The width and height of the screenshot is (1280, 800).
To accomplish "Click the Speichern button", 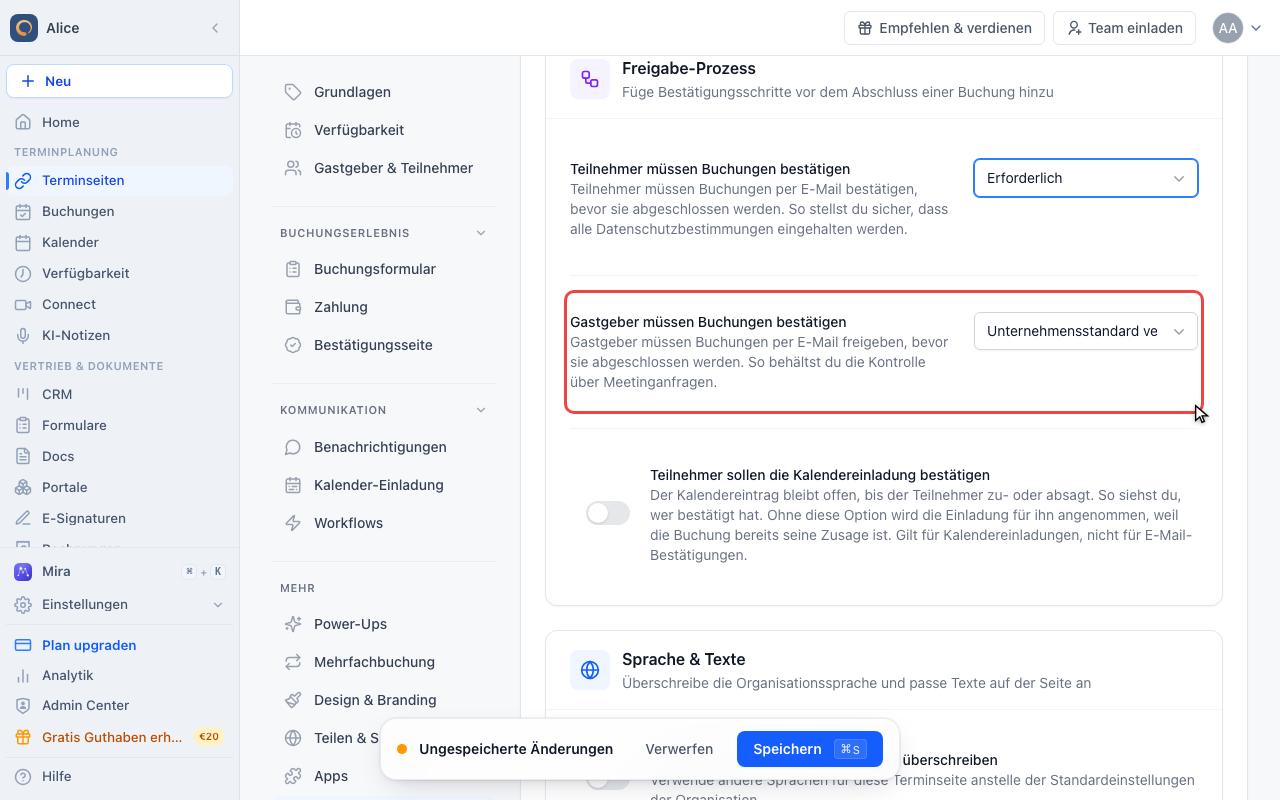I will [x=810, y=749].
